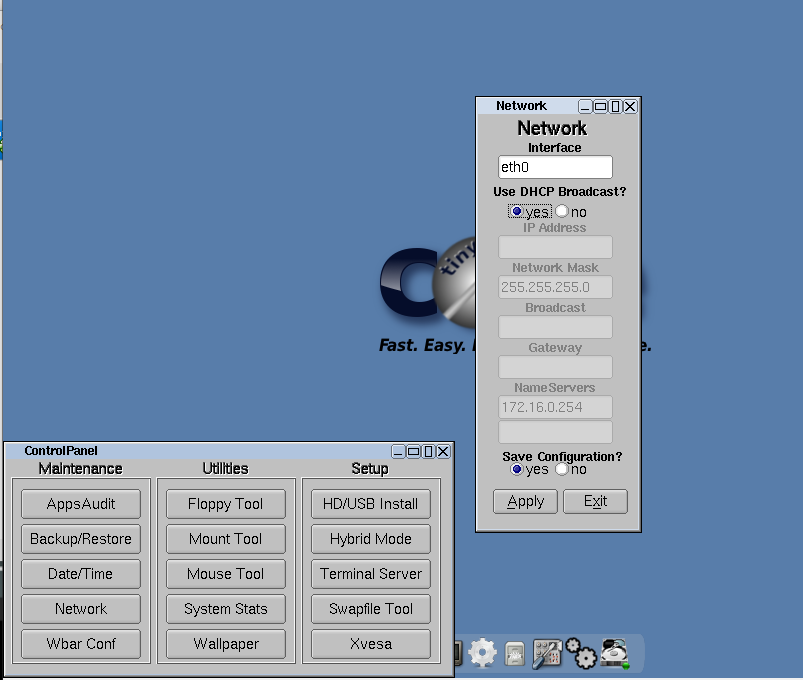Launch the HD/USB Install tool

(x=370, y=504)
